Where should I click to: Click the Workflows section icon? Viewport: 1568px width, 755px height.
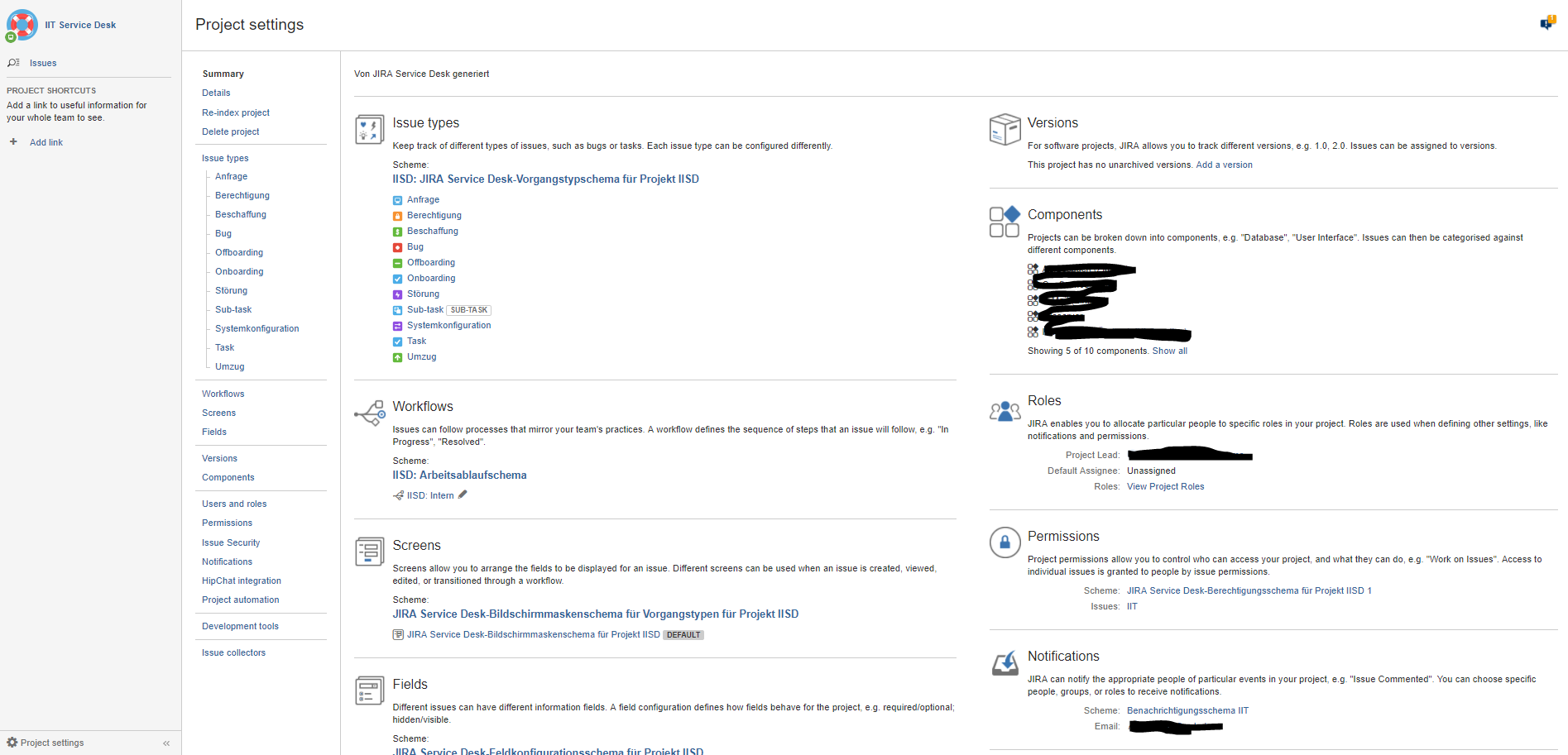click(x=370, y=413)
